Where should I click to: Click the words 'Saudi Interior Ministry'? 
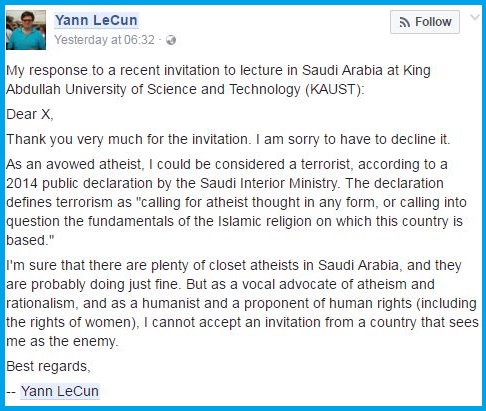269,183
